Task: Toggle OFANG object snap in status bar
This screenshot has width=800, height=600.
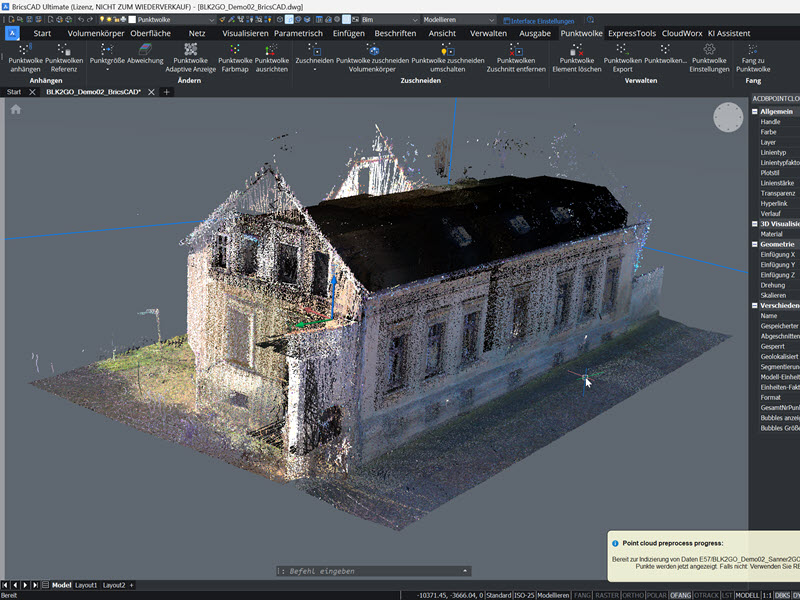Action: point(680,595)
